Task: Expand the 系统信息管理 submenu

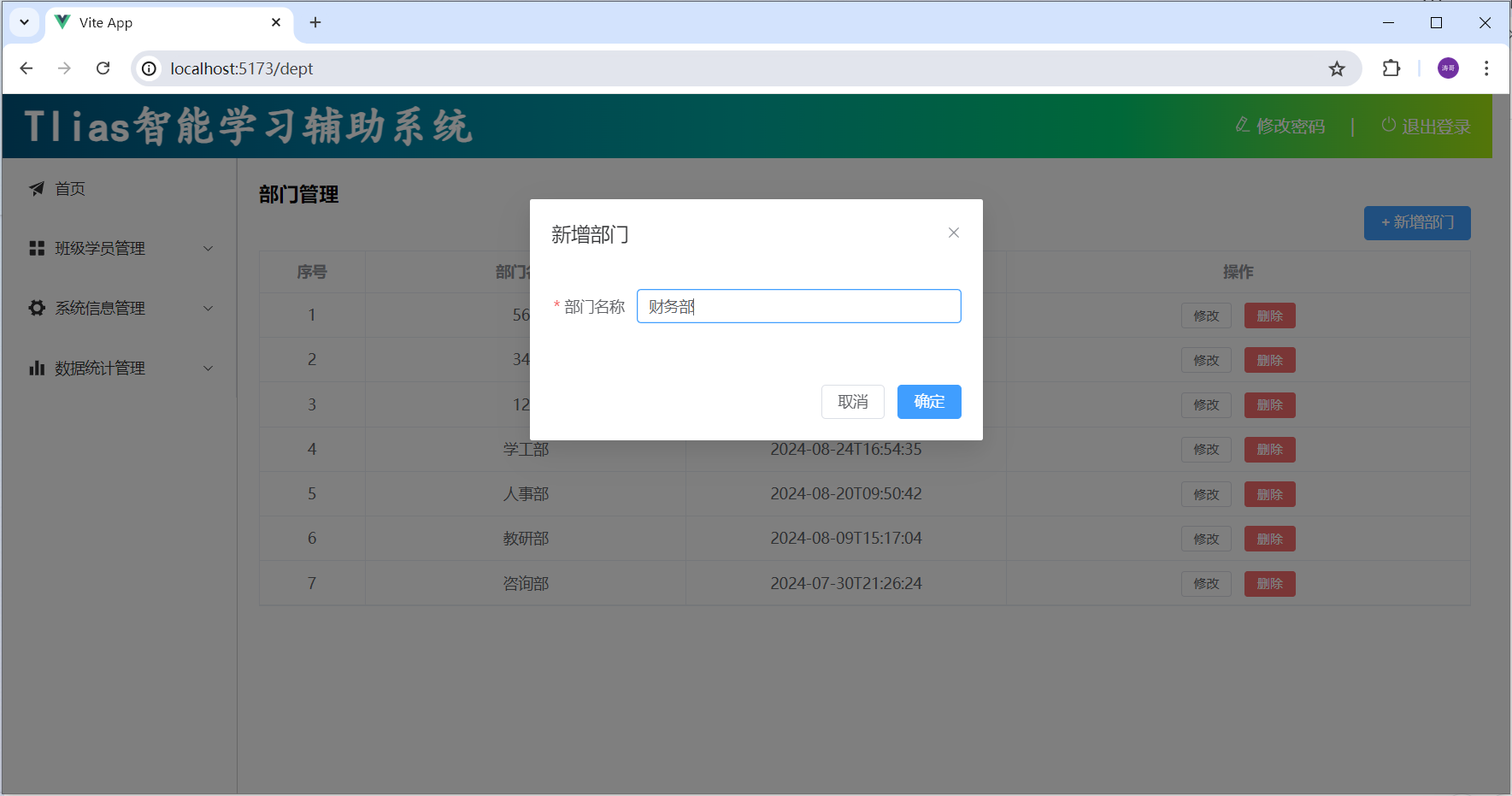Action: coord(120,308)
